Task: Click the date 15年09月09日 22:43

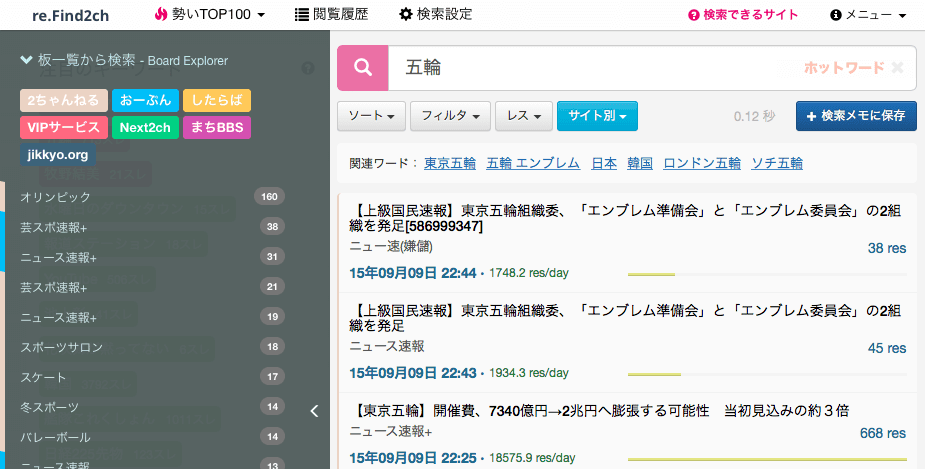Action: coord(413,373)
